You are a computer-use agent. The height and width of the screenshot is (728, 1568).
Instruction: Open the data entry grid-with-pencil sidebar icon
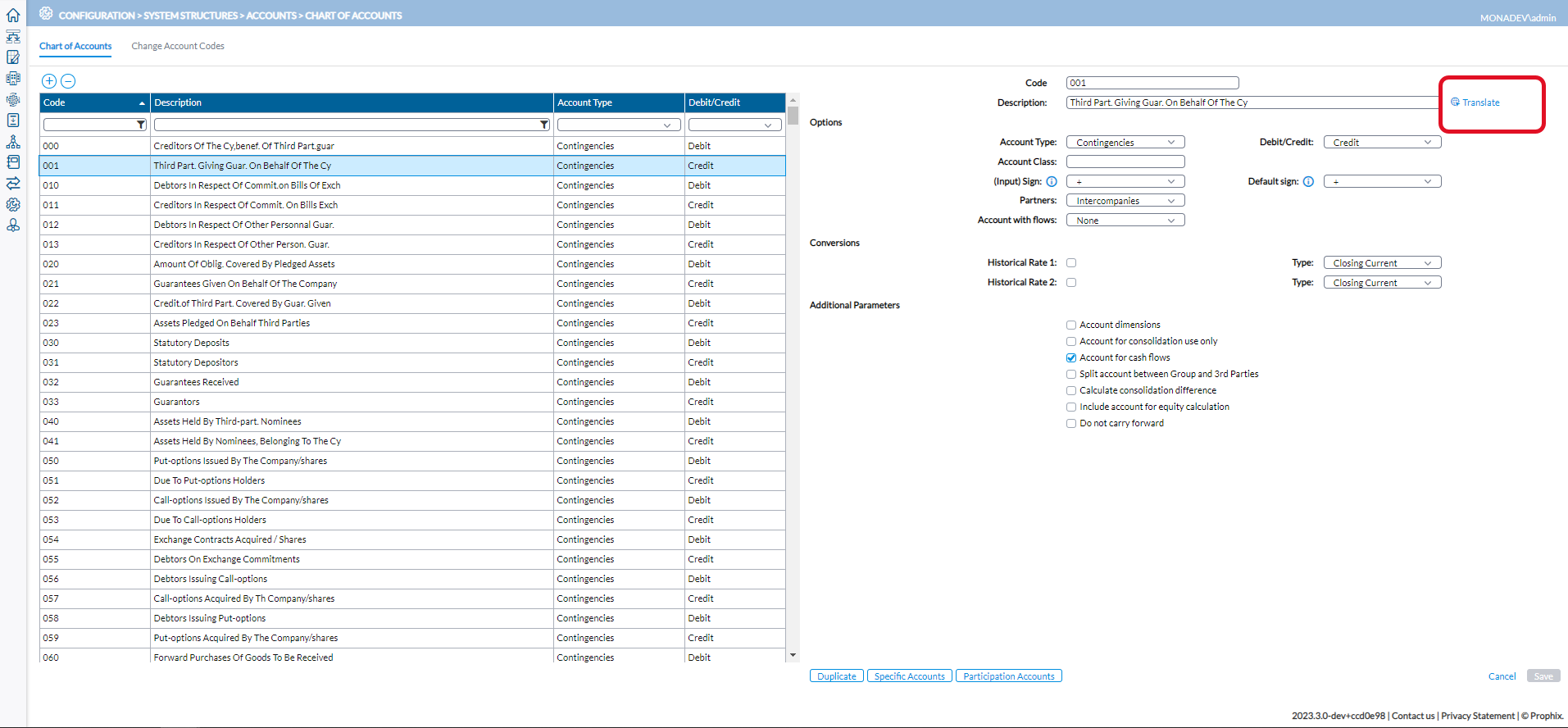tap(13, 57)
